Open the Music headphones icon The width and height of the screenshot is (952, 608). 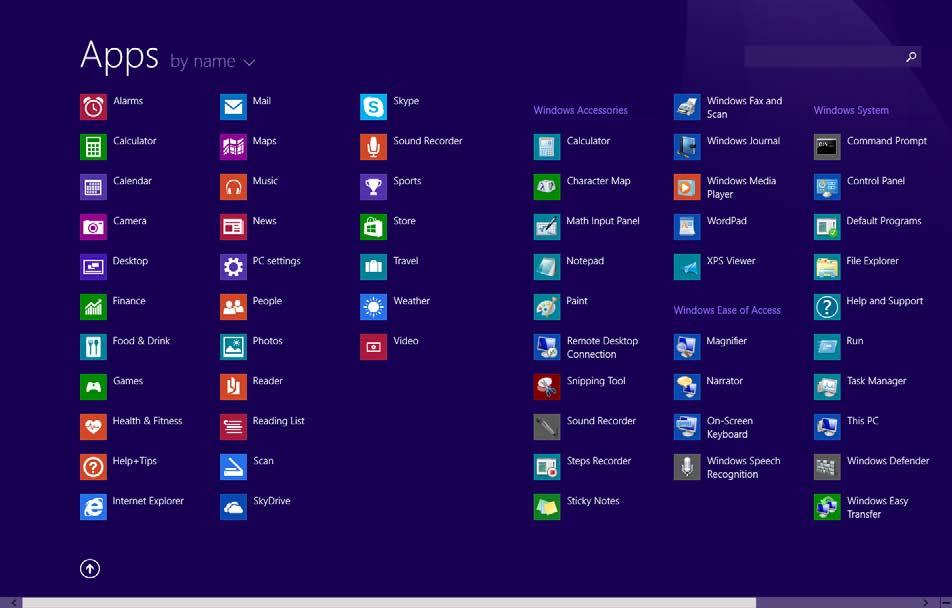click(x=233, y=187)
